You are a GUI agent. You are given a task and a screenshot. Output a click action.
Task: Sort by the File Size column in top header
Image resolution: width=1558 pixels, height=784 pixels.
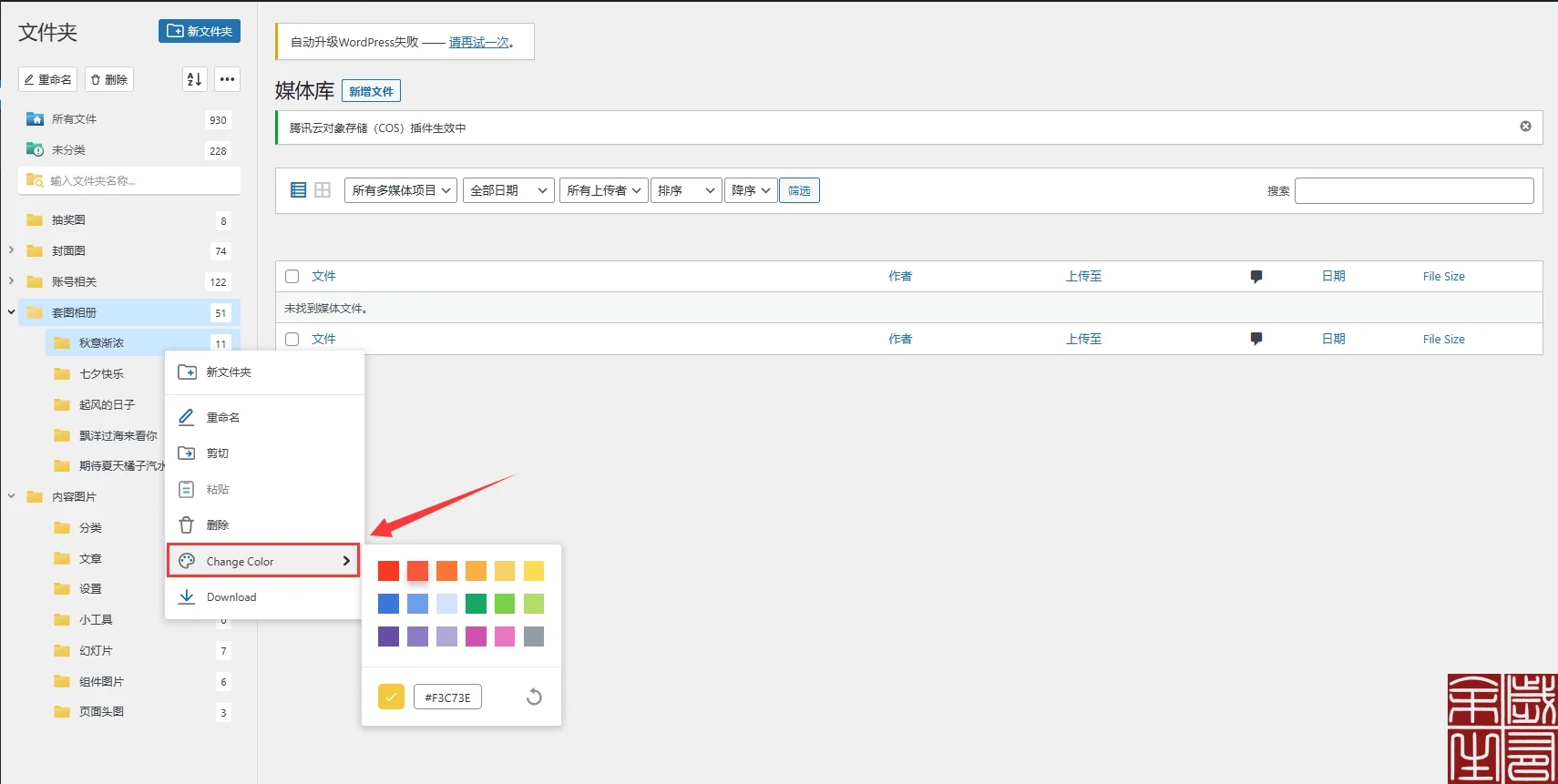click(x=1444, y=277)
